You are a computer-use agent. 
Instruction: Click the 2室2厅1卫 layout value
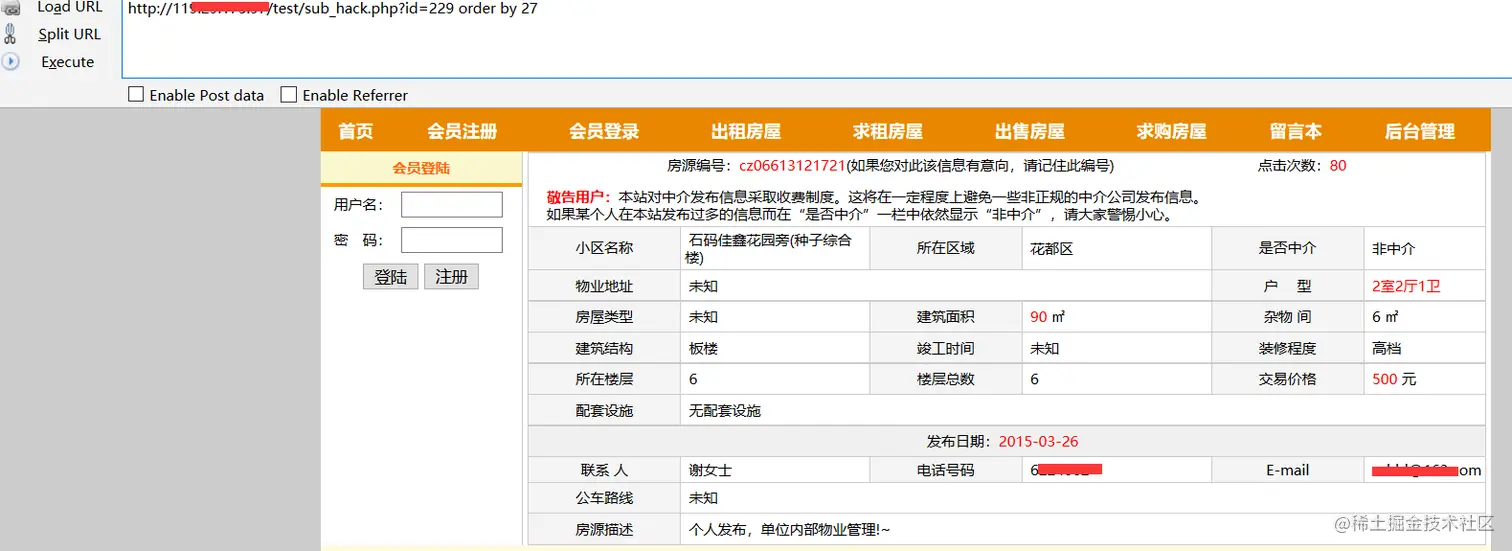coord(1407,286)
